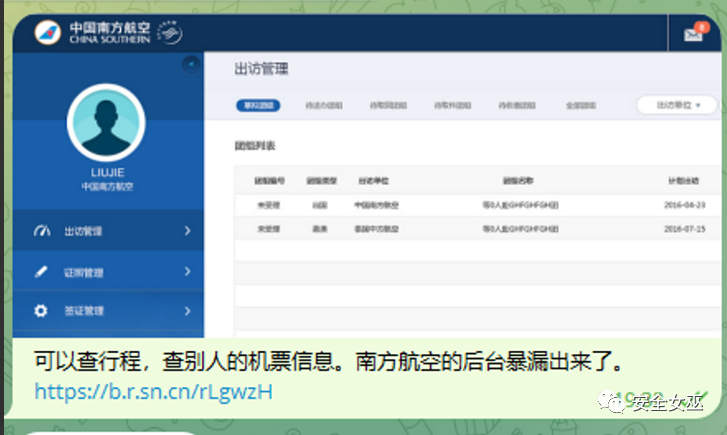727x435 pixels.
Task: Expand the 签证管理 sidebar chevron
Action: coord(187,311)
